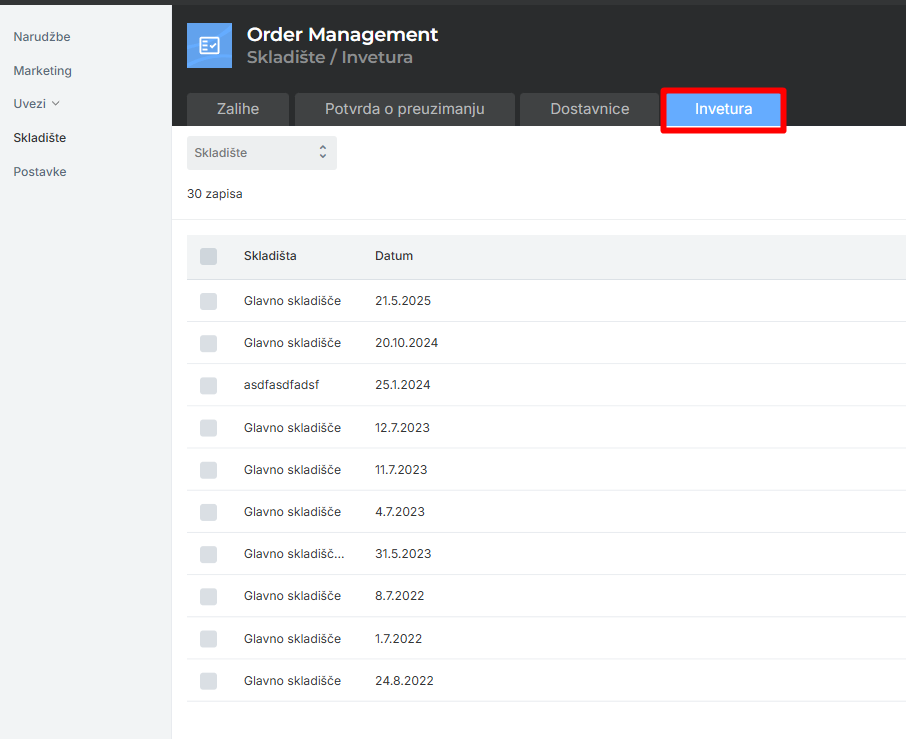Image resolution: width=906 pixels, height=739 pixels.
Task: Click the Order Management app icon
Action: 209,46
